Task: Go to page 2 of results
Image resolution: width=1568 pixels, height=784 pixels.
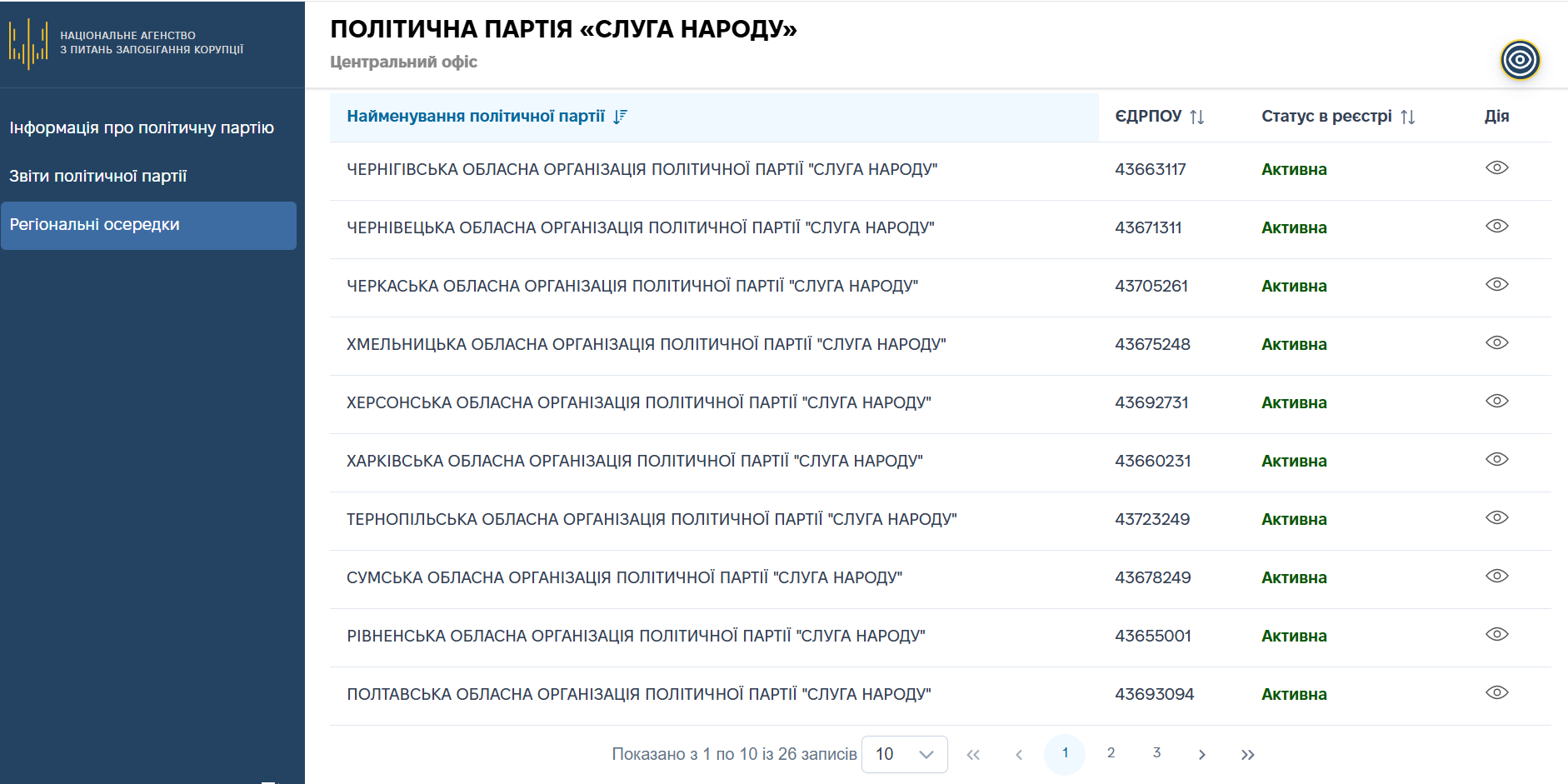Action: (1111, 753)
